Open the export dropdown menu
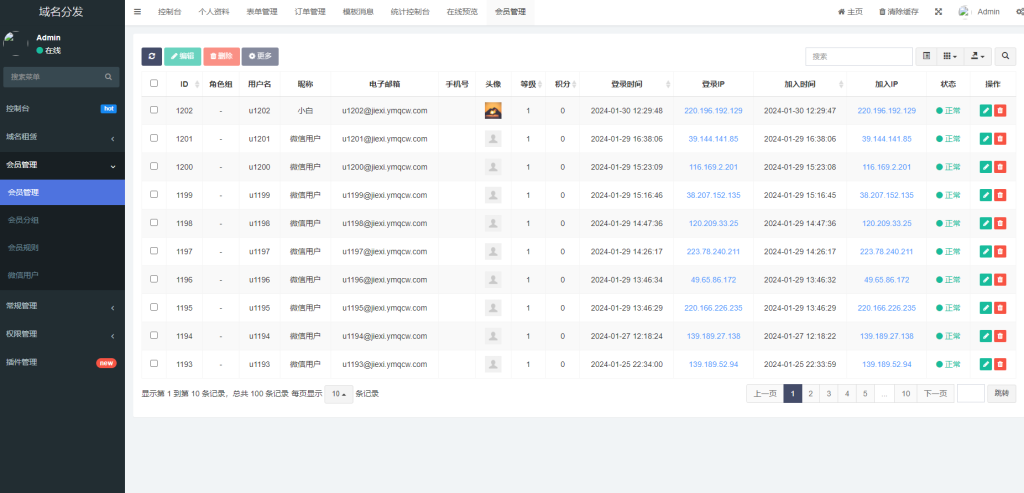 pos(978,57)
